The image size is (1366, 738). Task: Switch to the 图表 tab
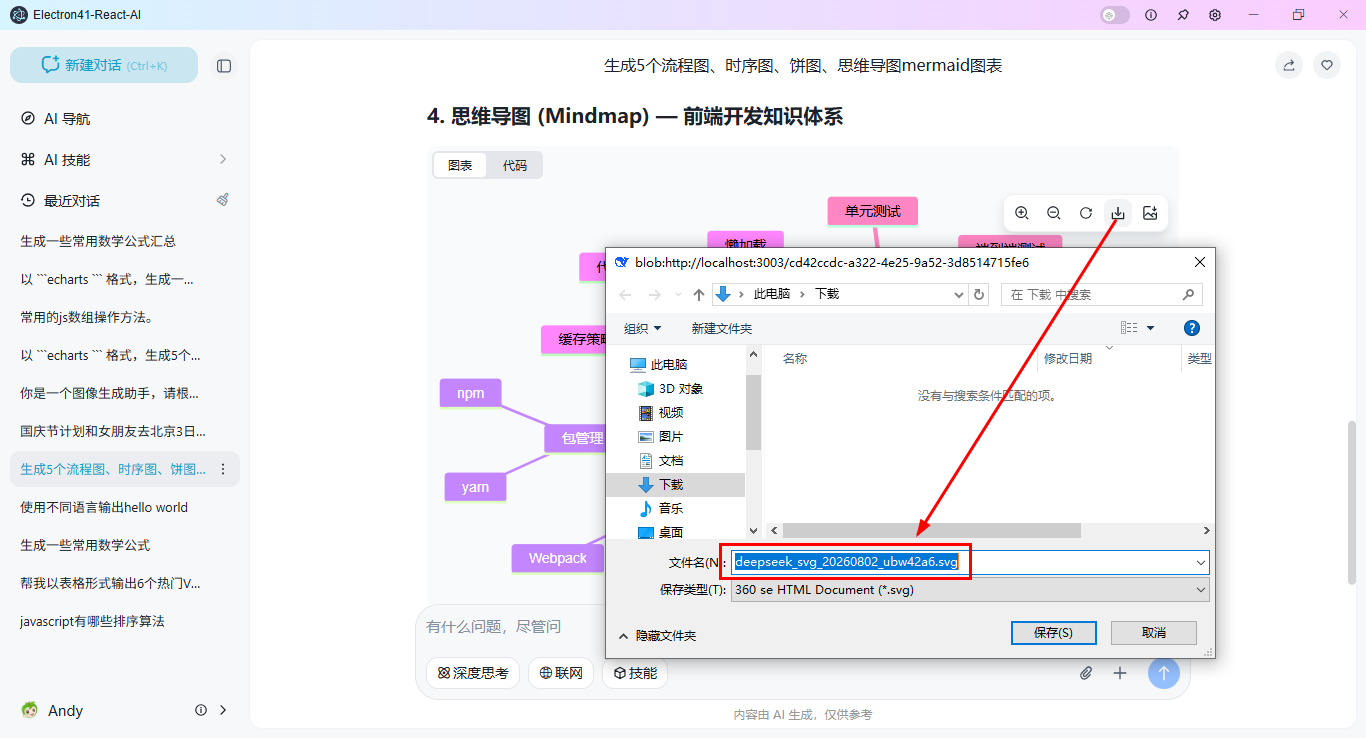pos(460,165)
